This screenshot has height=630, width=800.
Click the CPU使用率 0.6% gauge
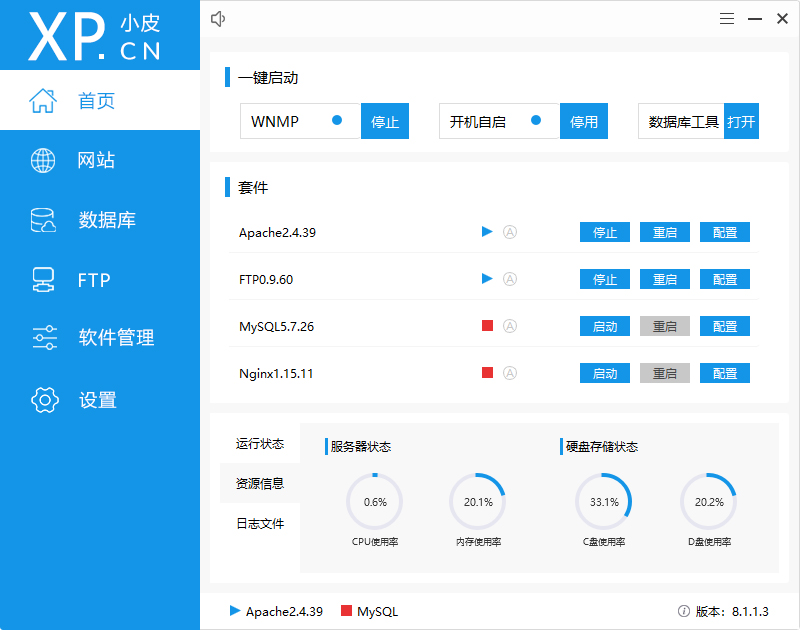tap(375, 501)
